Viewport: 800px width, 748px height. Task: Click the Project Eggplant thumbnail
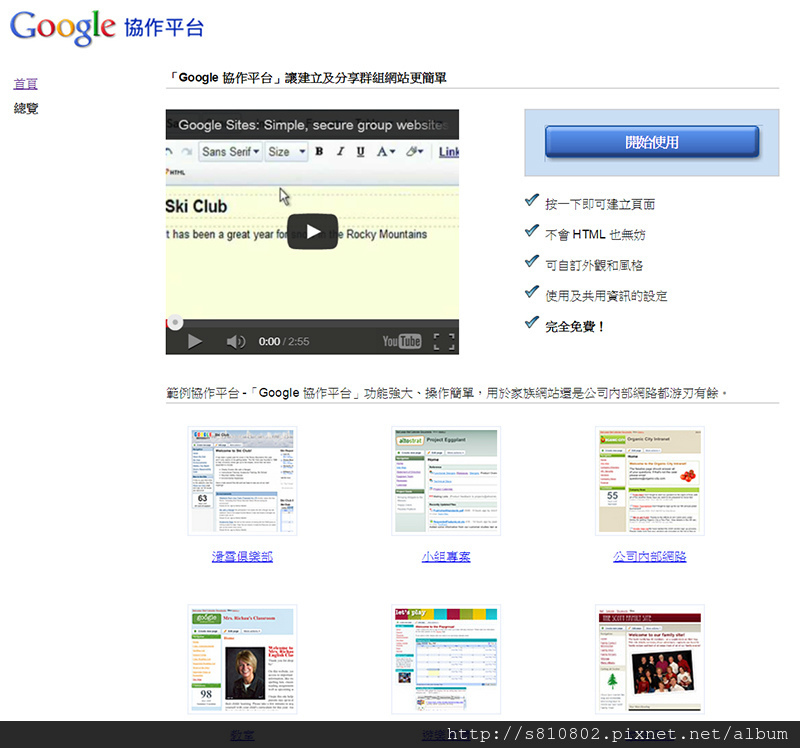click(446, 481)
